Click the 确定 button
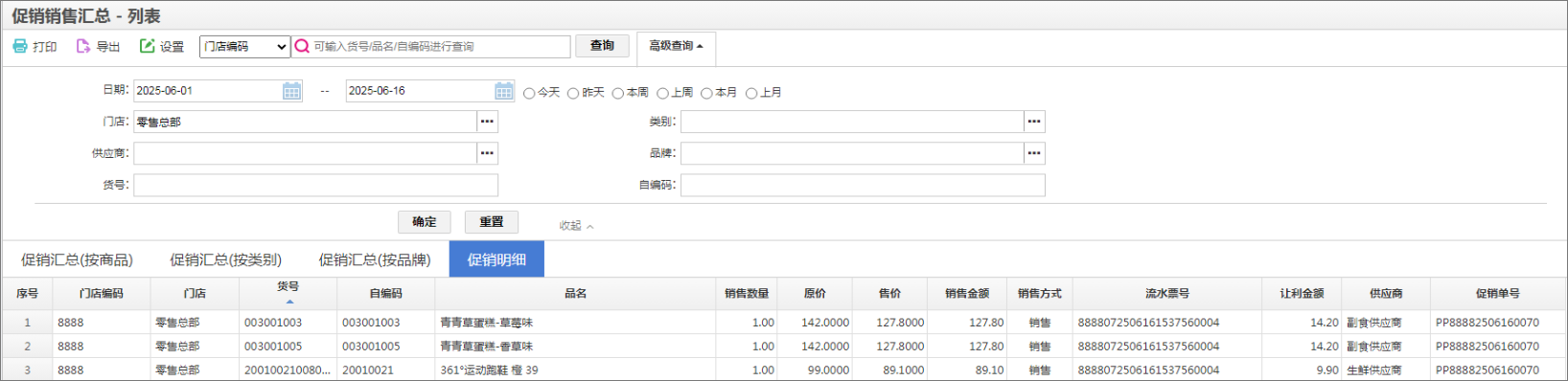 pos(425,222)
